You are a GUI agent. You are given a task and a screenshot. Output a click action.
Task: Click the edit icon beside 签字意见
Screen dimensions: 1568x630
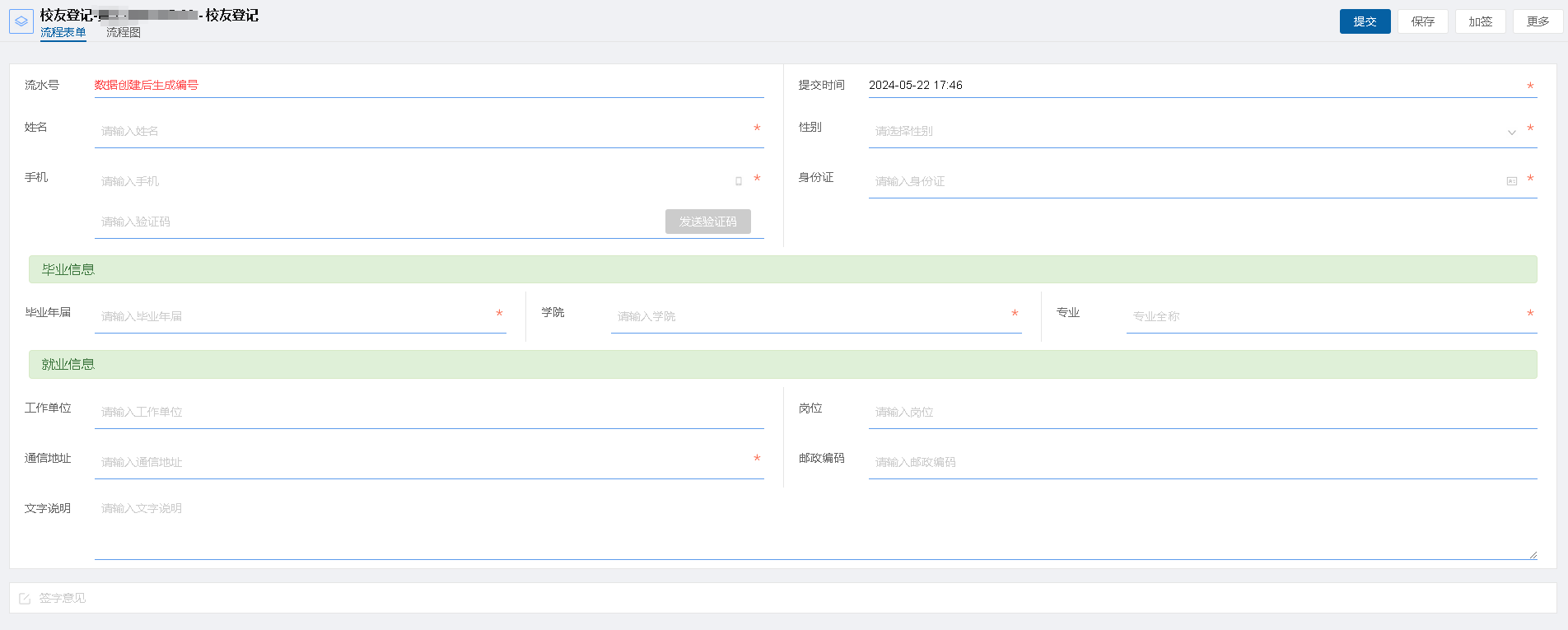point(25,599)
